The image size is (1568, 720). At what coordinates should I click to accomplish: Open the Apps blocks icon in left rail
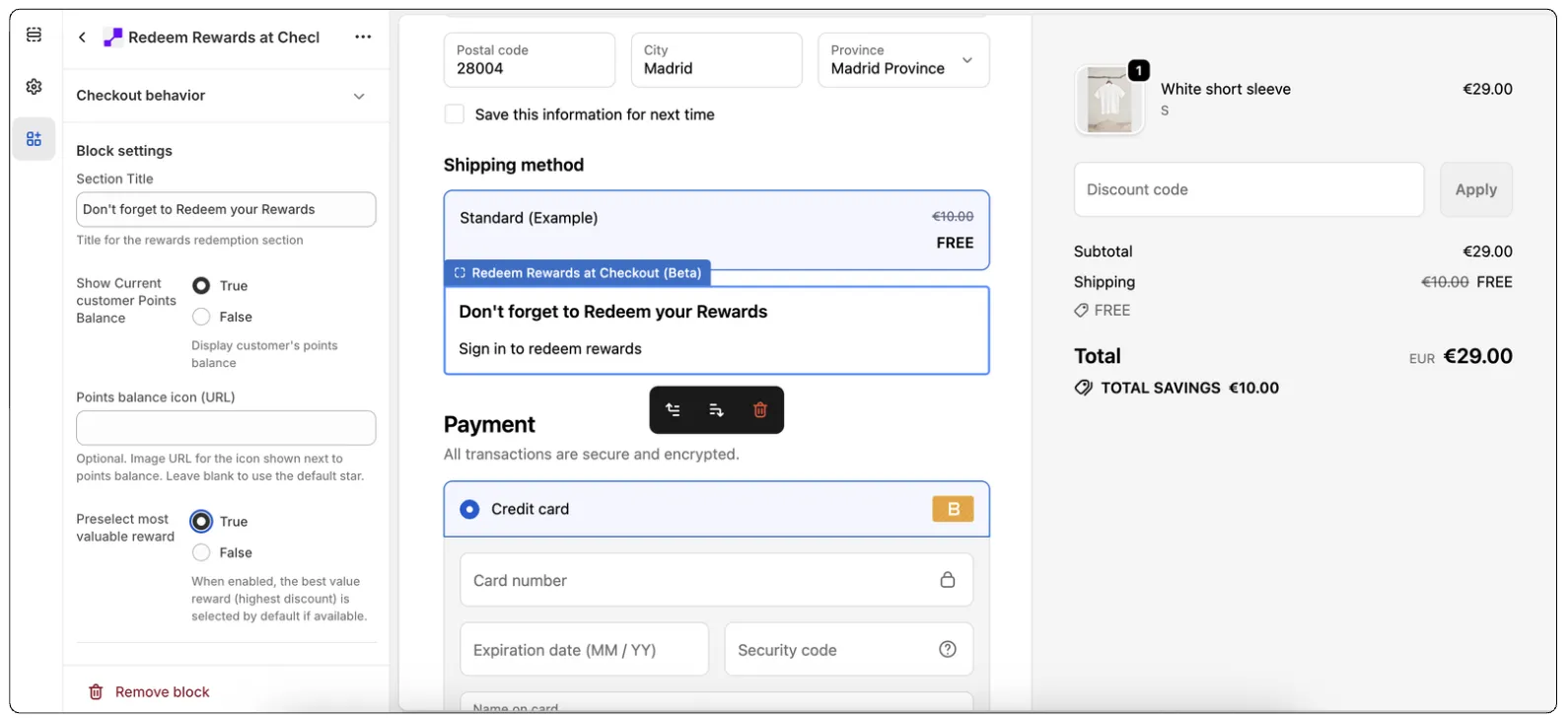point(34,139)
